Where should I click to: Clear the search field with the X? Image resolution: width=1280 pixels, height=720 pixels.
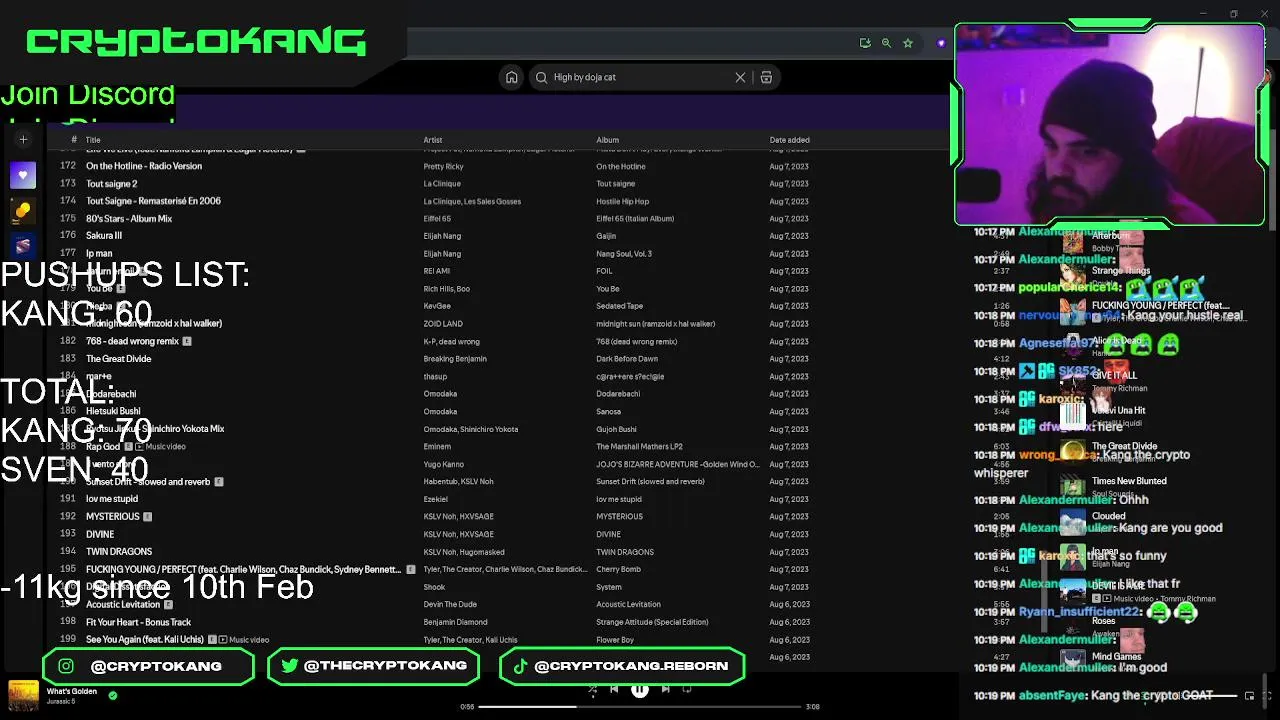740,77
